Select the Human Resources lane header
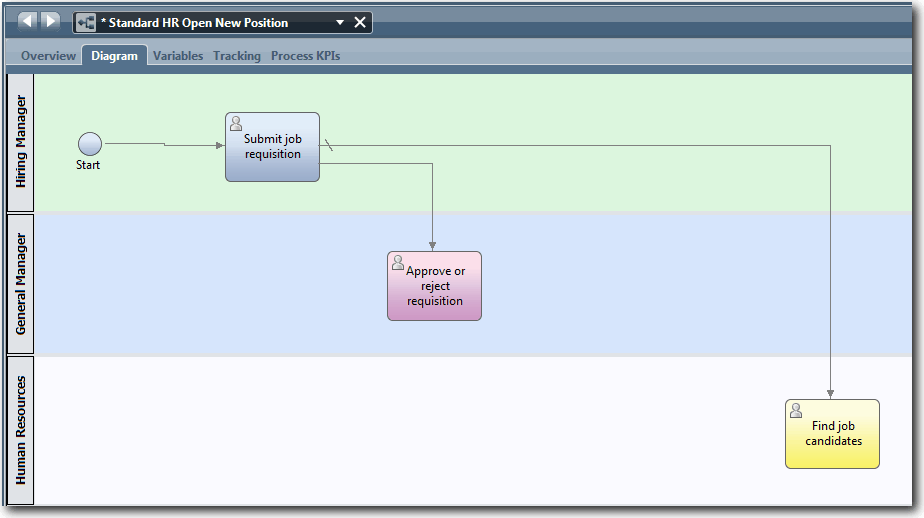This screenshot has height=518, width=924. (x=21, y=430)
